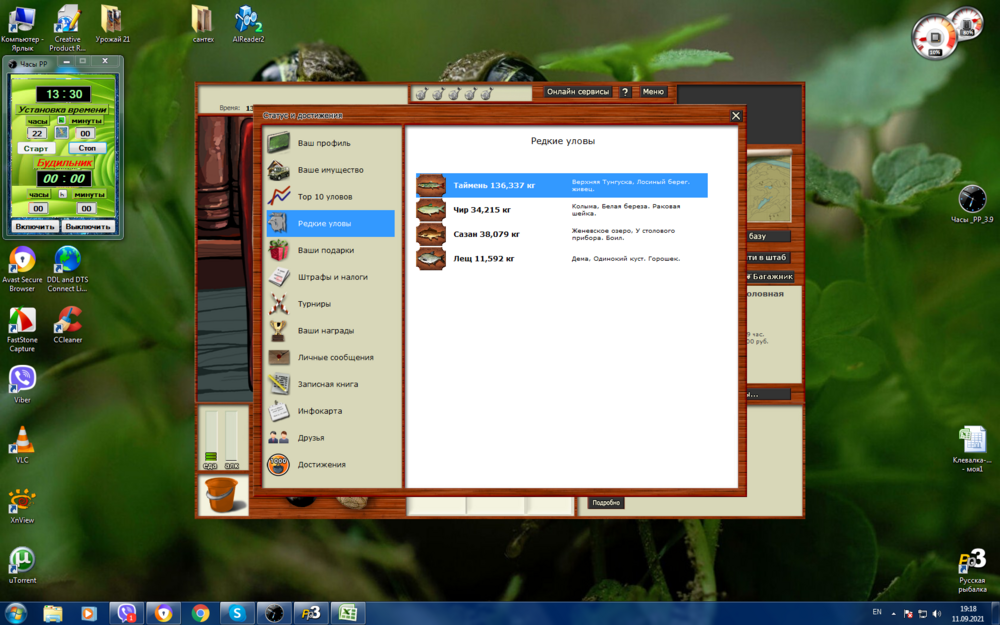Select the Сазан 38,079 кг catch
1000x625 pixels.
click(x=561, y=234)
